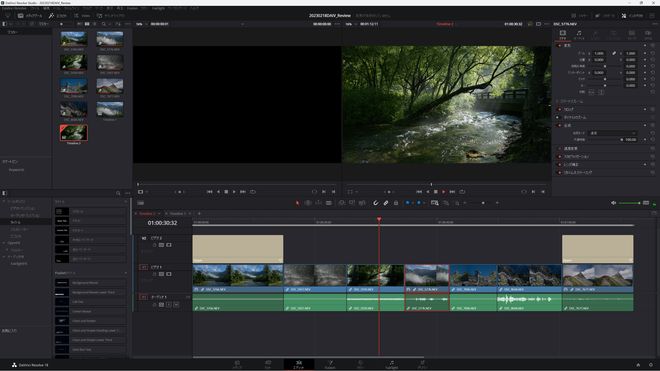Viewport: 660px width, 371px height.
Task: Open the composite mode dropdown
Action: click(612, 133)
